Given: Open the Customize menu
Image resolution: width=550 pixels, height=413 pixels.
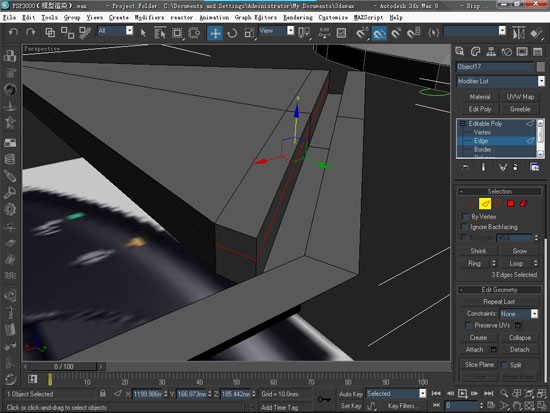Looking at the screenshot, I should [333, 17].
